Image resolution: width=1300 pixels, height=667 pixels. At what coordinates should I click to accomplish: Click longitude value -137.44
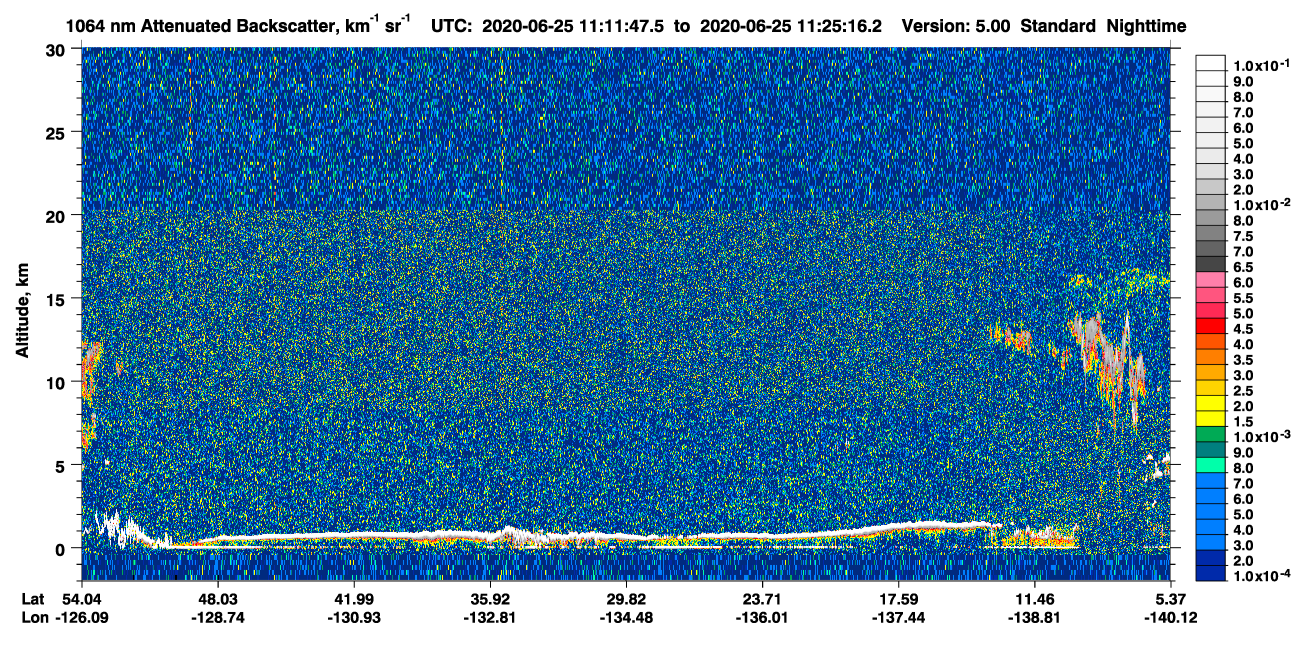coord(898,617)
